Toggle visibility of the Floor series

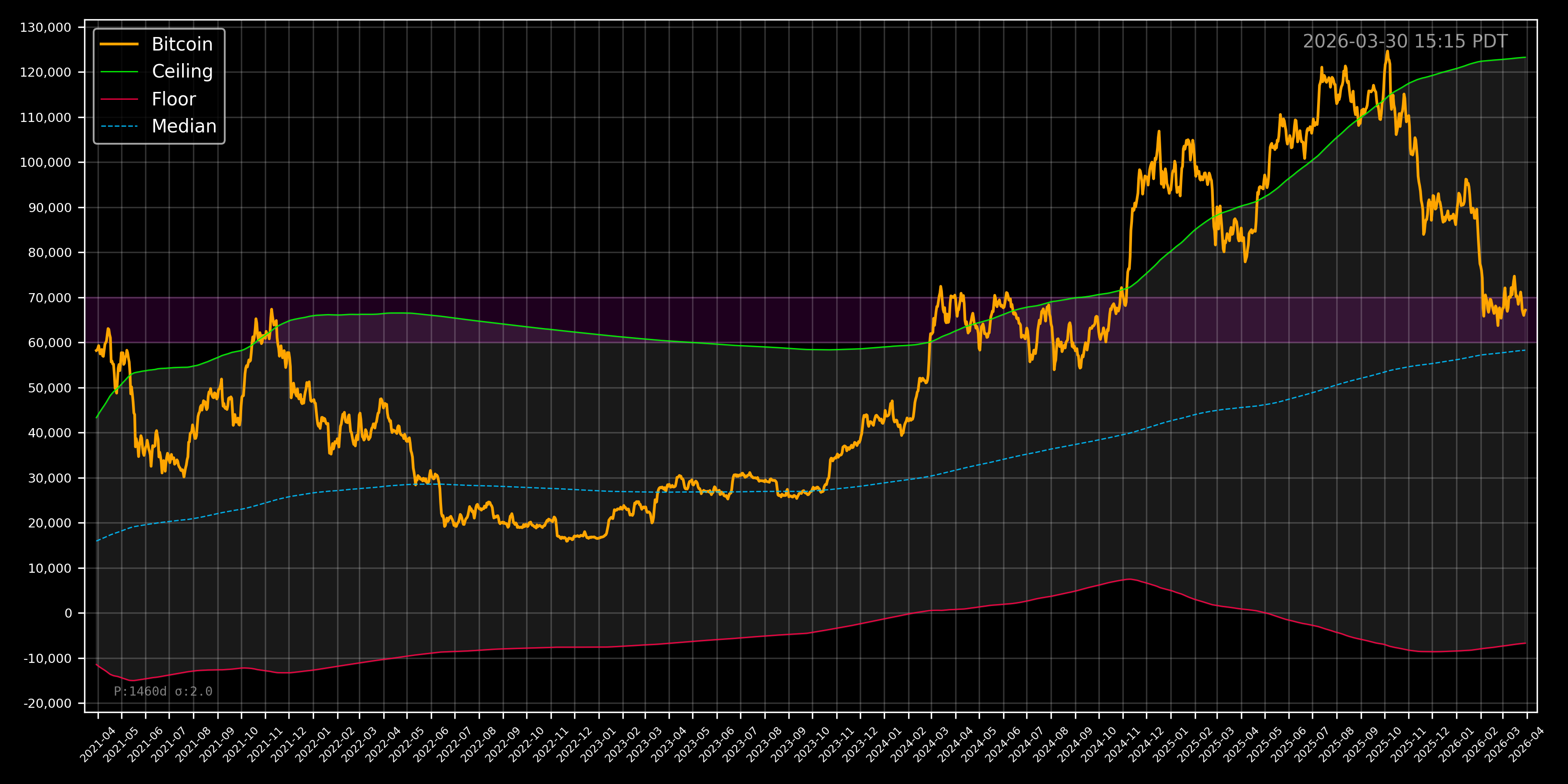click(174, 98)
